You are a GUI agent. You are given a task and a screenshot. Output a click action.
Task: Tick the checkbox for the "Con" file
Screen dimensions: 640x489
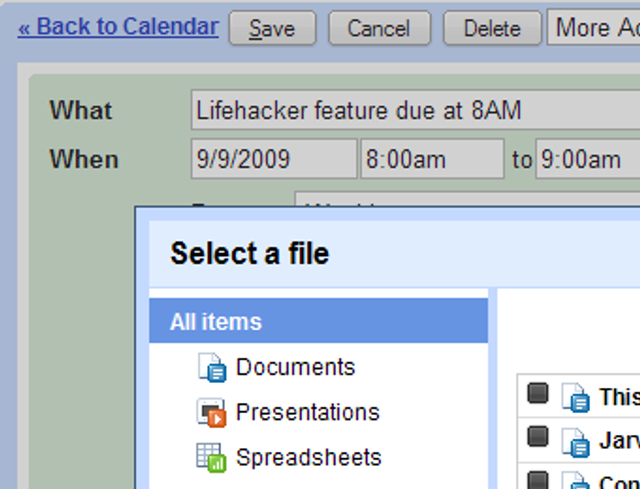click(x=538, y=478)
